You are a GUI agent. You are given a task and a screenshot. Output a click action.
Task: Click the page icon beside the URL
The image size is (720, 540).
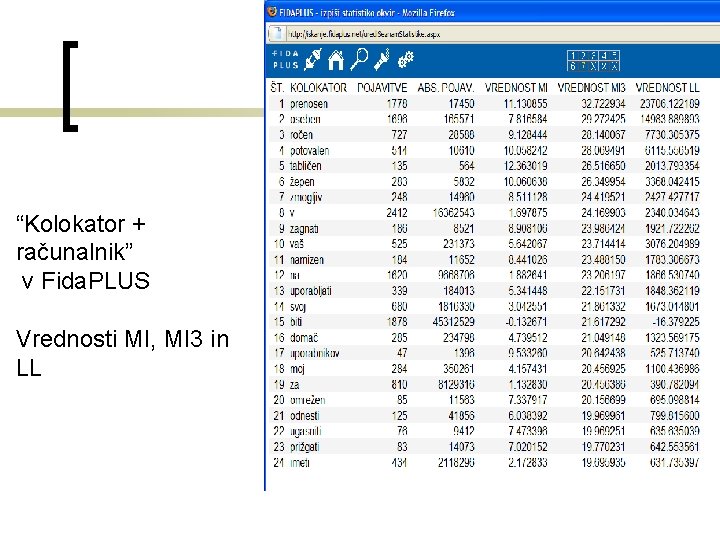[276, 34]
